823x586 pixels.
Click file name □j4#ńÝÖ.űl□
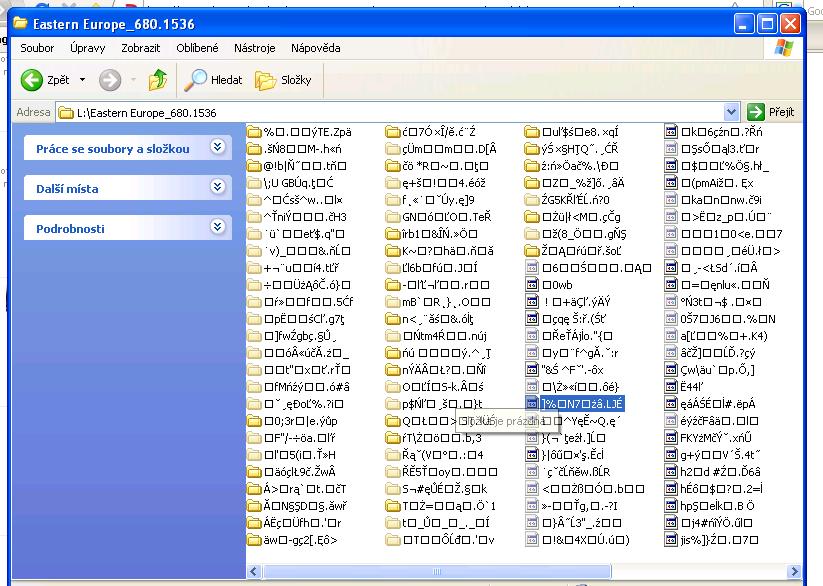coord(716,523)
